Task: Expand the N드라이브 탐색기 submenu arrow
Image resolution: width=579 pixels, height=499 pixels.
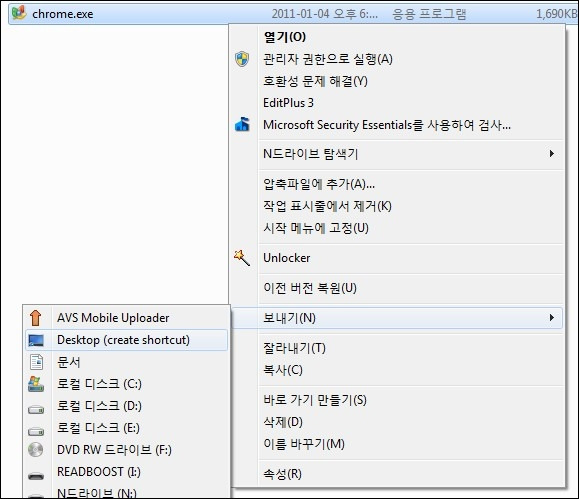Action: 552,153
